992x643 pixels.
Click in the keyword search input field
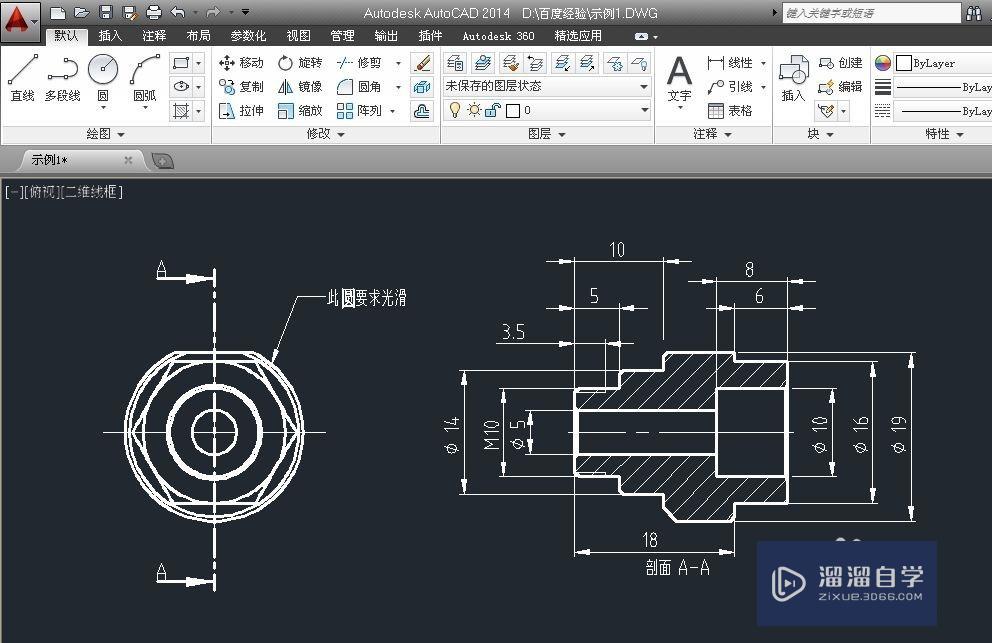click(x=871, y=13)
